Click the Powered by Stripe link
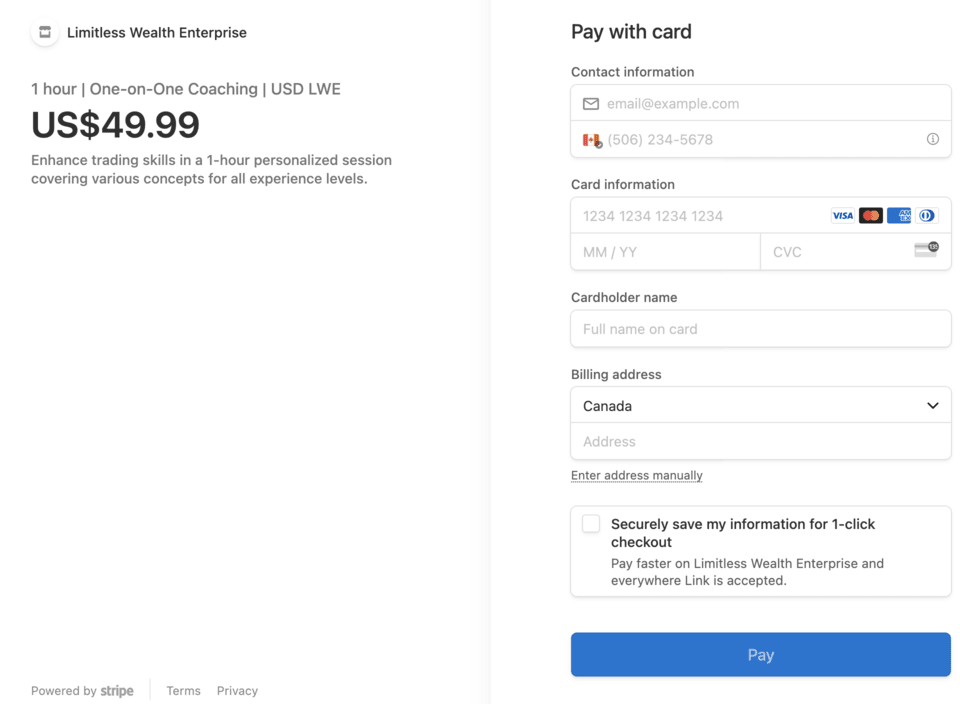The height and width of the screenshot is (704, 960). (x=82, y=691)
